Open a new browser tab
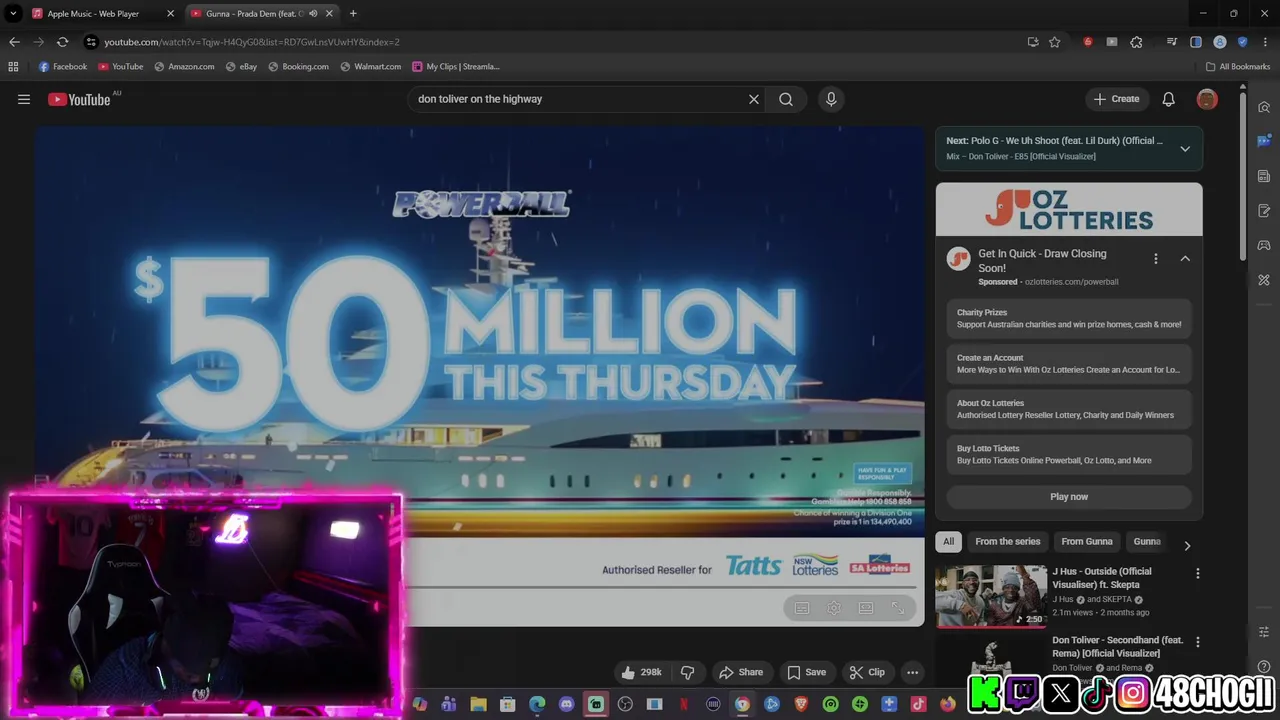 353,14
